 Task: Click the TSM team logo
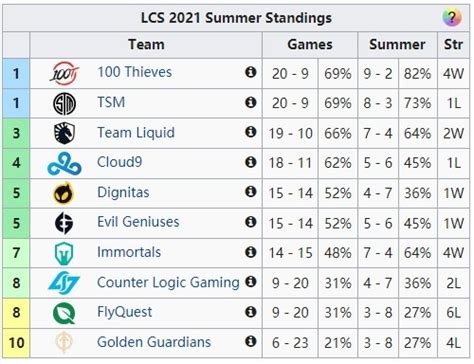pos(64,104)
